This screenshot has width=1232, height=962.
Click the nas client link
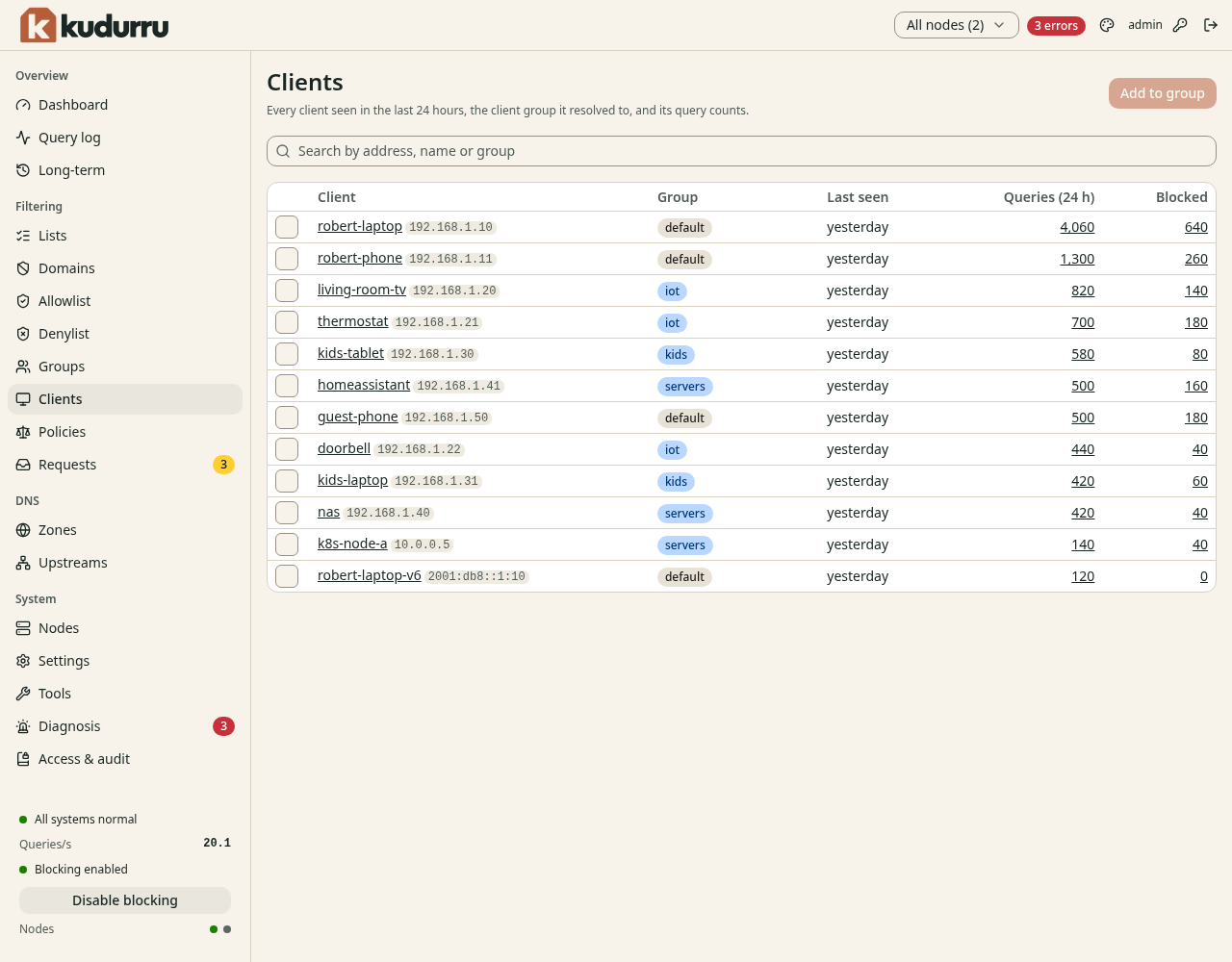(x=328, y=513)
